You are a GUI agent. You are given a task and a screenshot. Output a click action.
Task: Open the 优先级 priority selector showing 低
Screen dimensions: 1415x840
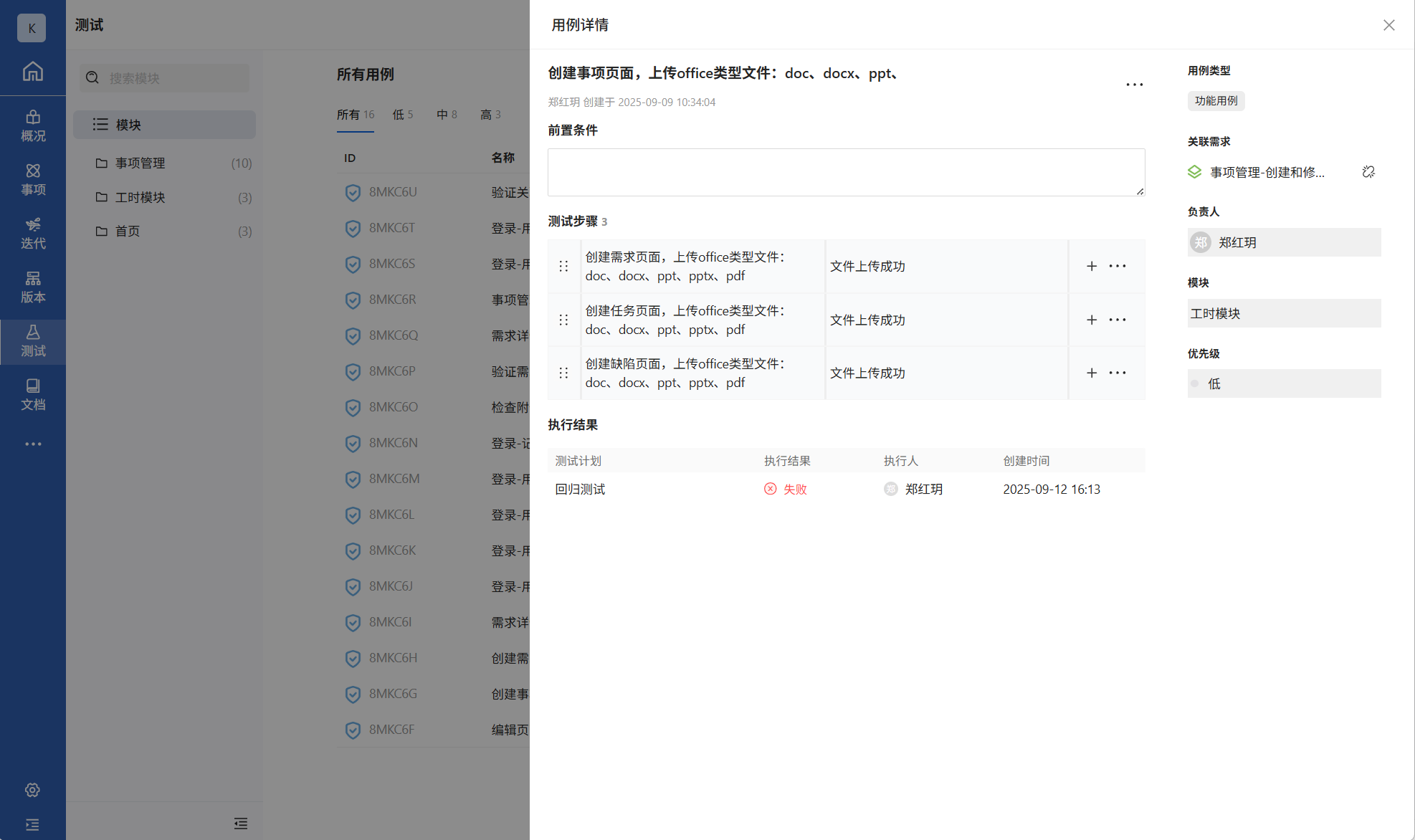1284,383
